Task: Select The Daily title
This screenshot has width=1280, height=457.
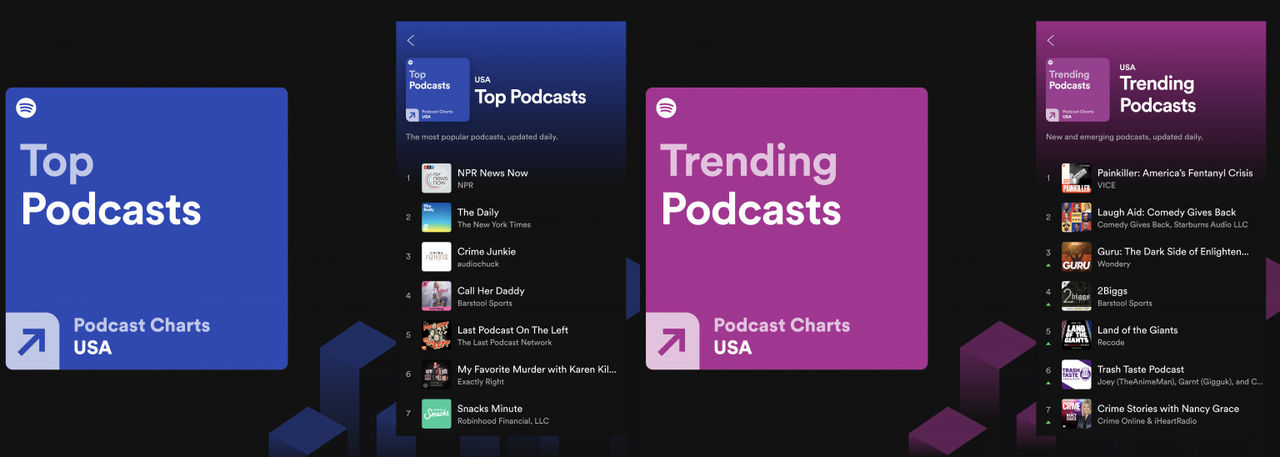Action: 478,212
